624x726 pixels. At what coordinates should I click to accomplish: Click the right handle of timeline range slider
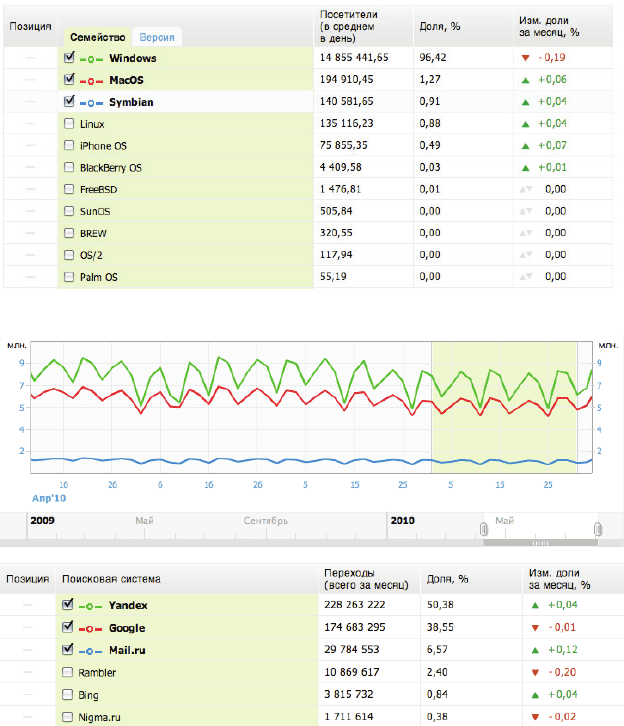pyautogui.click(x=597, y=528)
